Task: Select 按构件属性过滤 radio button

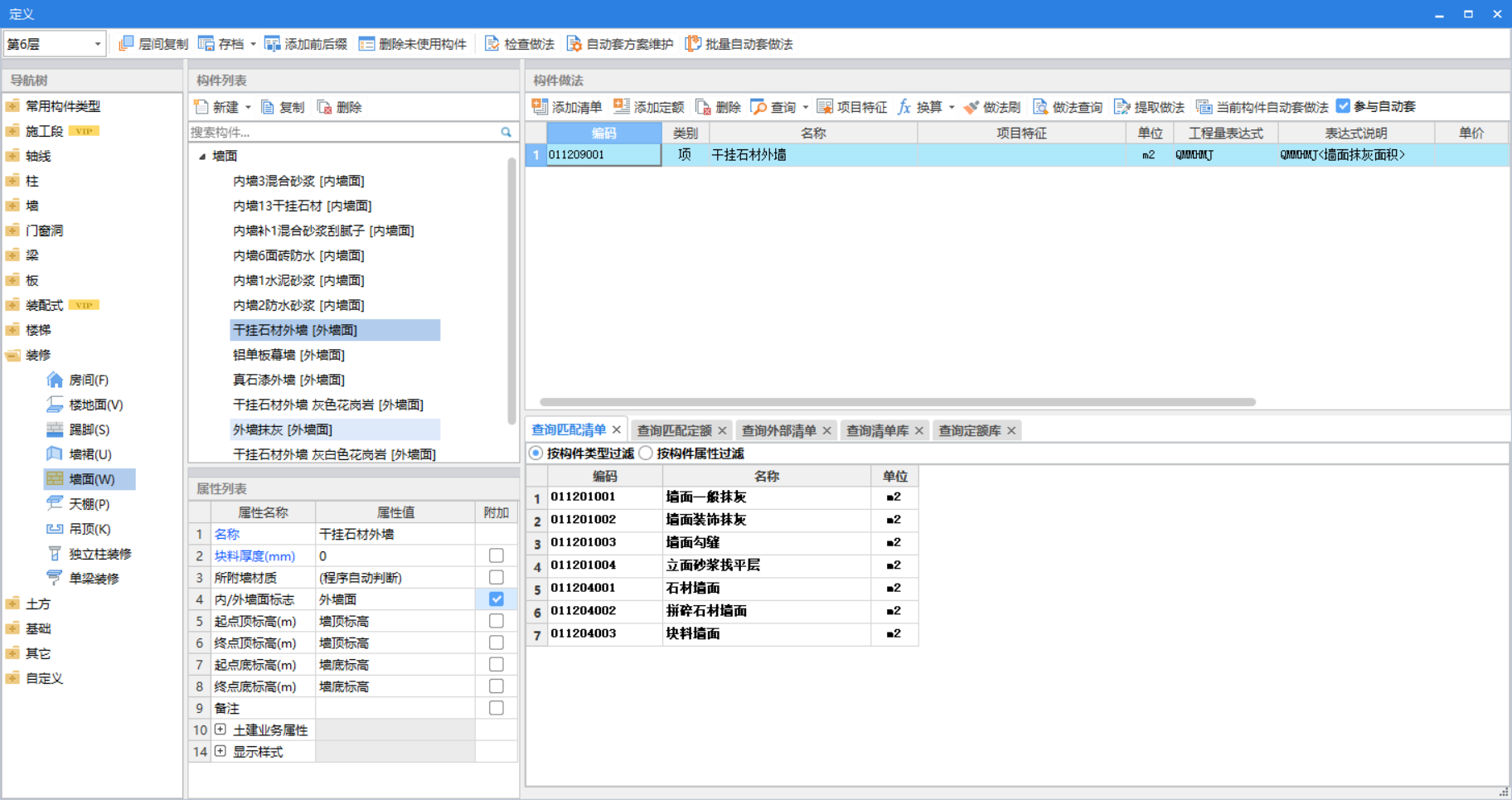Action: point(646,453)
